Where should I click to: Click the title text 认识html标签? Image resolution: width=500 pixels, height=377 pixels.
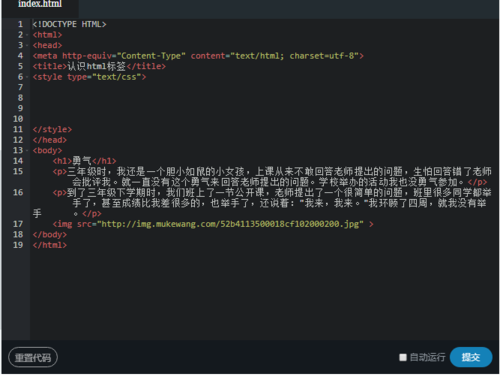96,66
